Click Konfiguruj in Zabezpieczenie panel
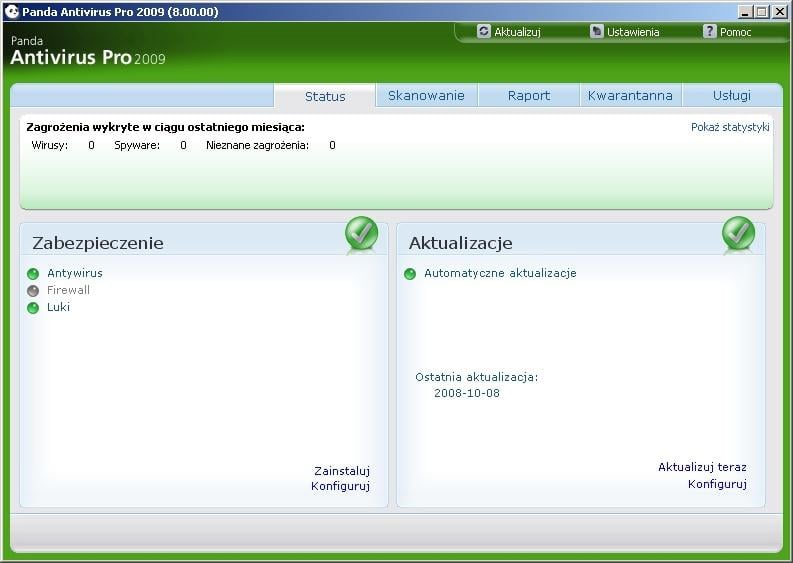This screenshot has width=793, height=563. pos(340,486)
